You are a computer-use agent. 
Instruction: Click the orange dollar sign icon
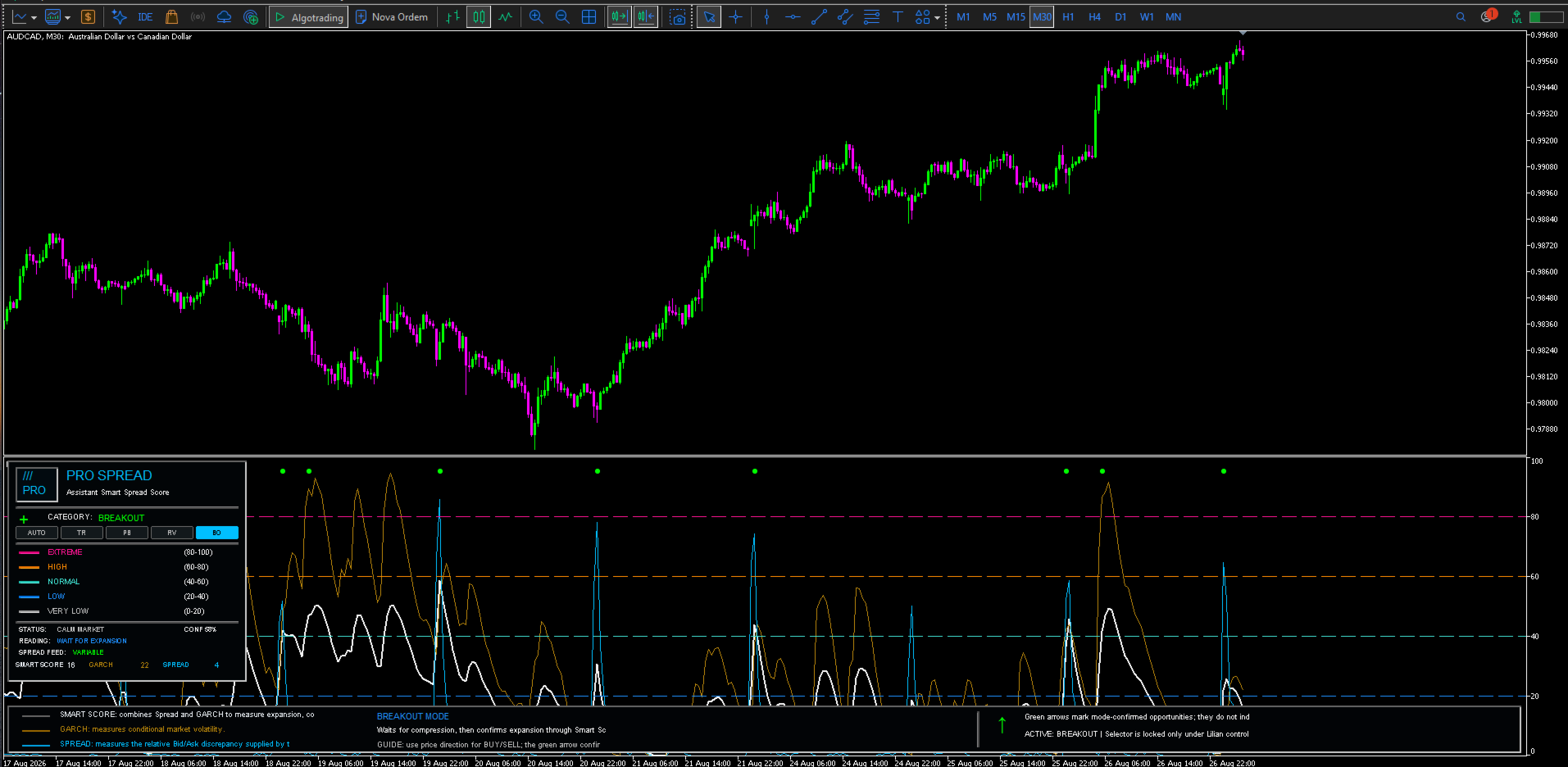tap(89, 17)
